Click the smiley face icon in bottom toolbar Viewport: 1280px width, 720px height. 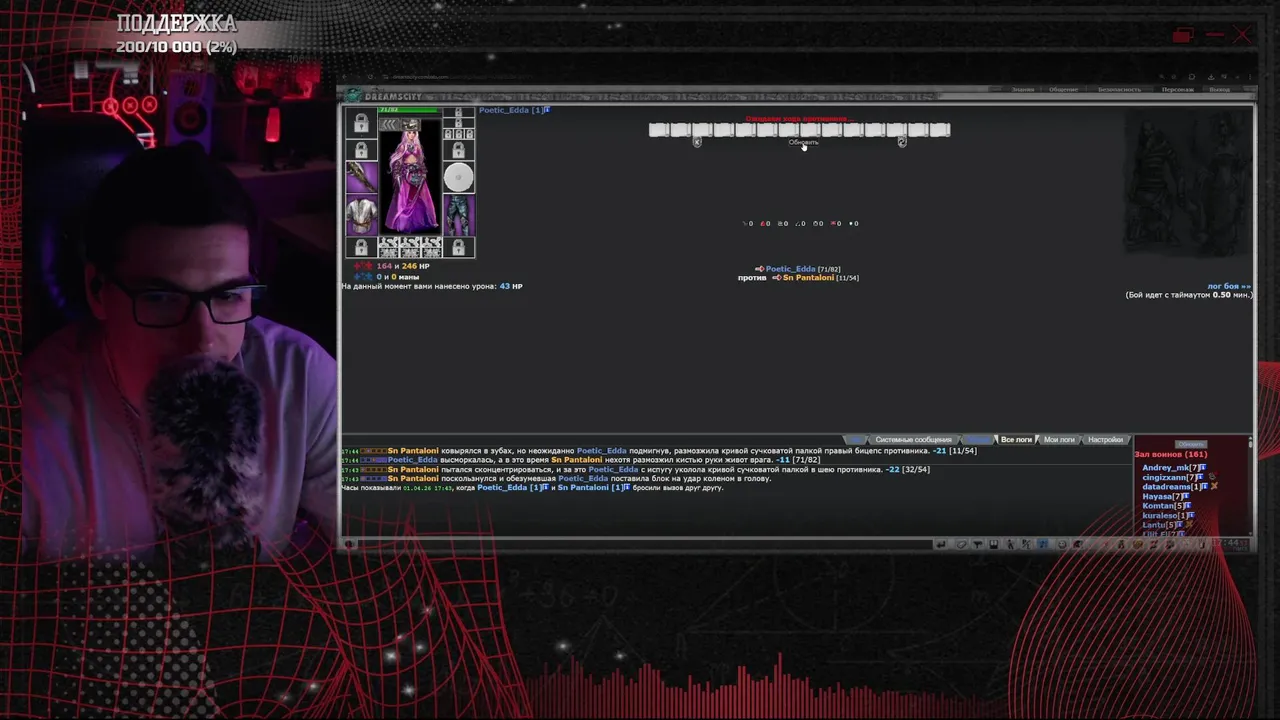pyautogui.click(x=1062, y=544)
